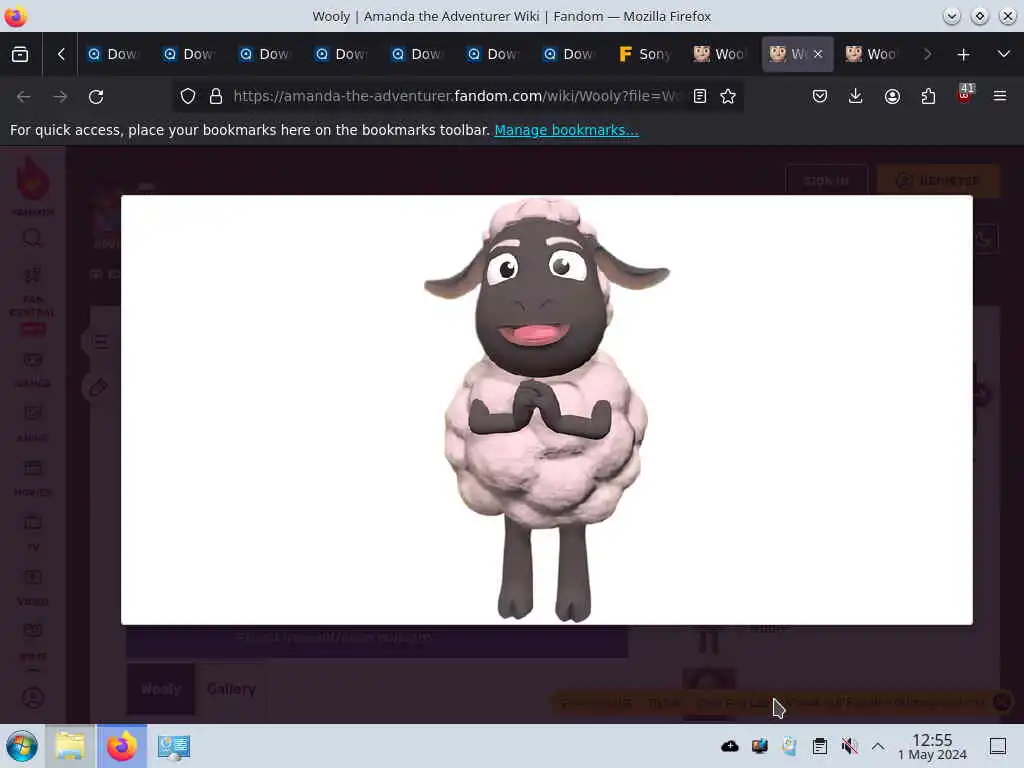Bookmark this page with star icon
The image size is (1024, 768).
point(728,97)
